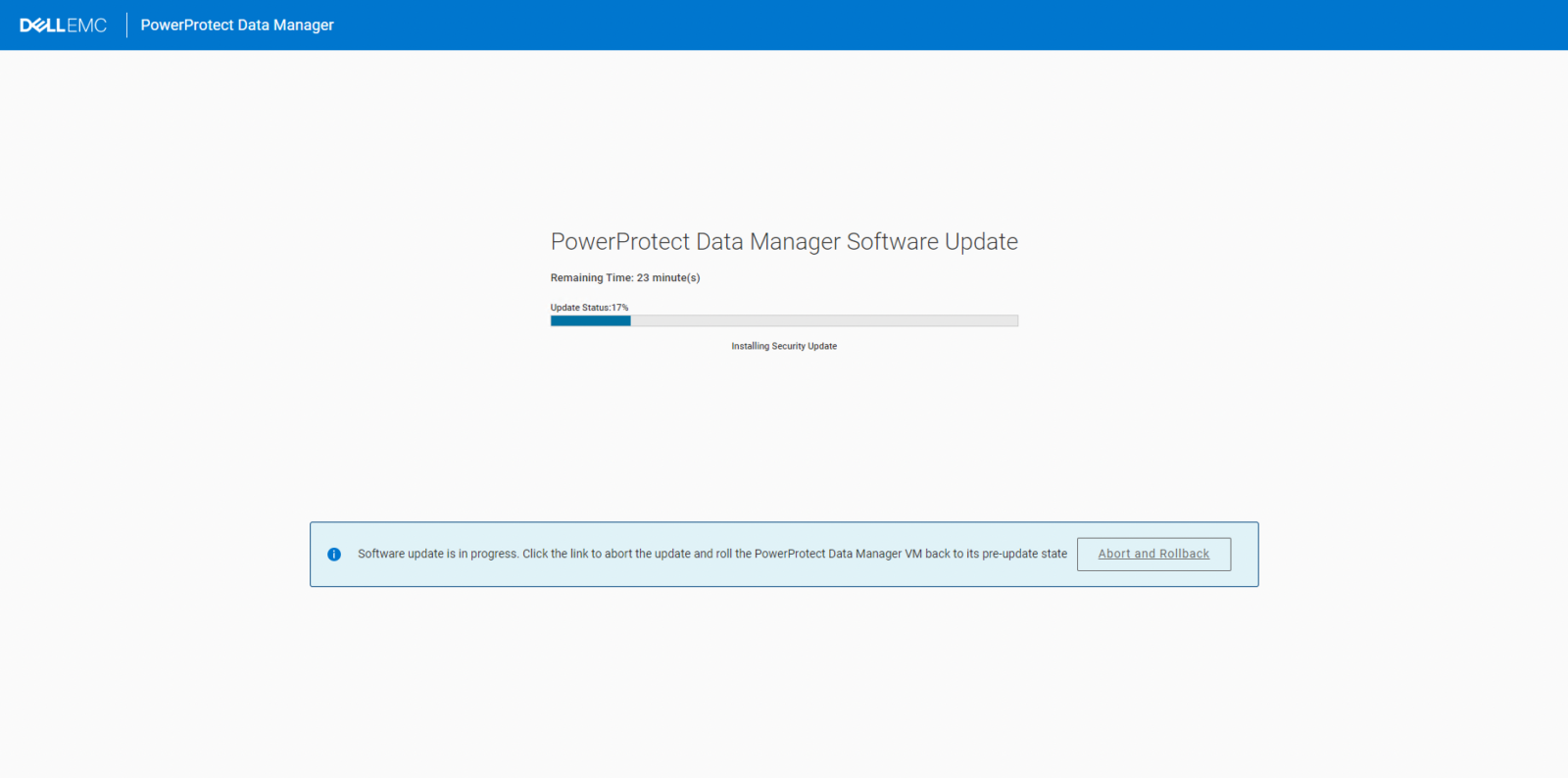Click the in-progress update warning message text
This screenshot has width=1568, height=778.
(711, 554)
